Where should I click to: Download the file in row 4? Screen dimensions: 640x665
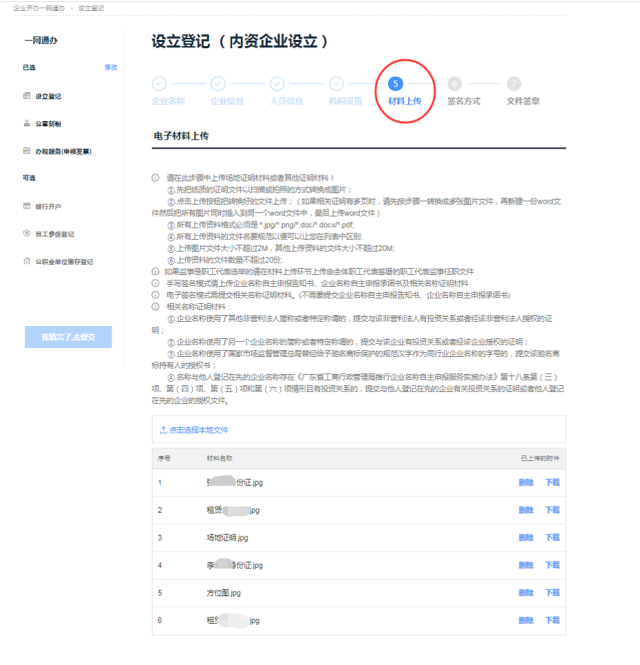click(552, 565)
